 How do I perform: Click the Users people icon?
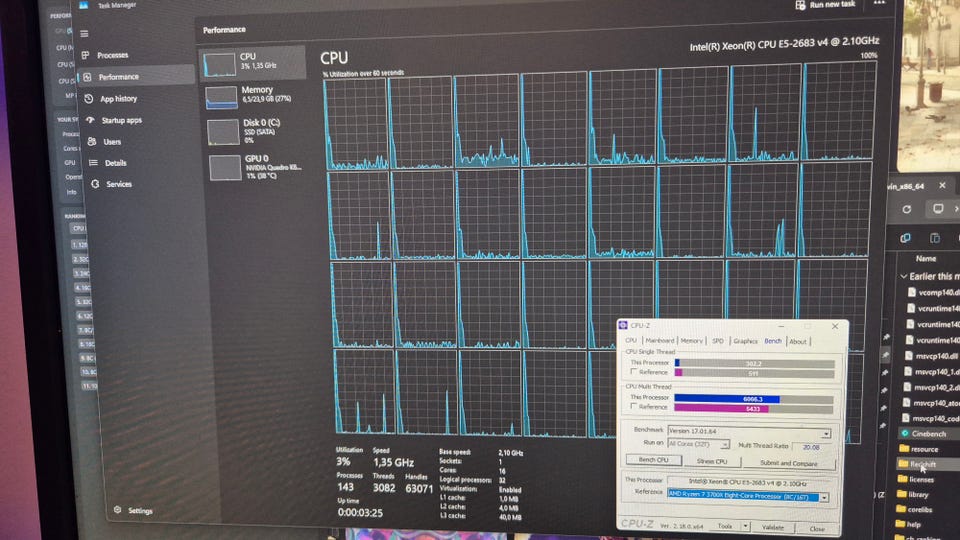tap(92, 141)
